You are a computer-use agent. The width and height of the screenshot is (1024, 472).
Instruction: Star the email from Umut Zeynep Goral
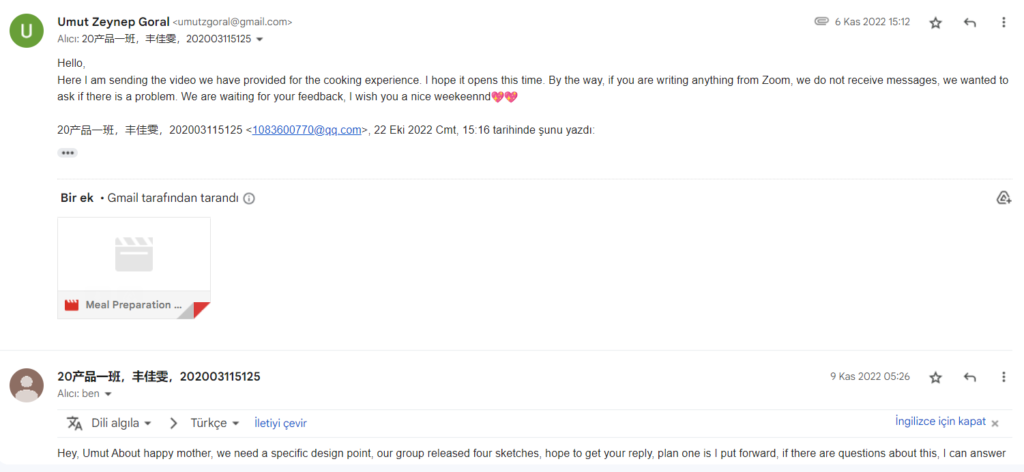pos(936,23)
